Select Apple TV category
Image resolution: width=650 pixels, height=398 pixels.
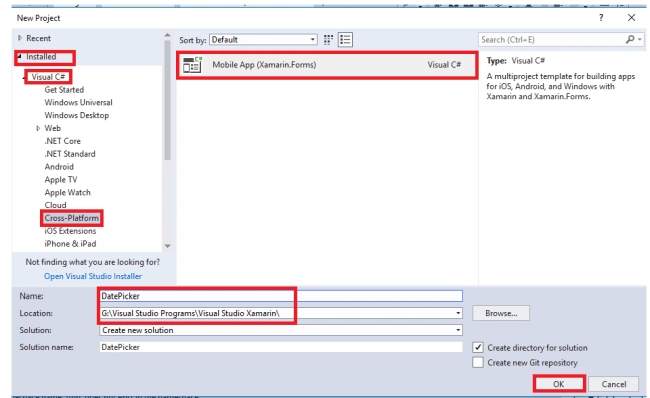tap(61, 180)
